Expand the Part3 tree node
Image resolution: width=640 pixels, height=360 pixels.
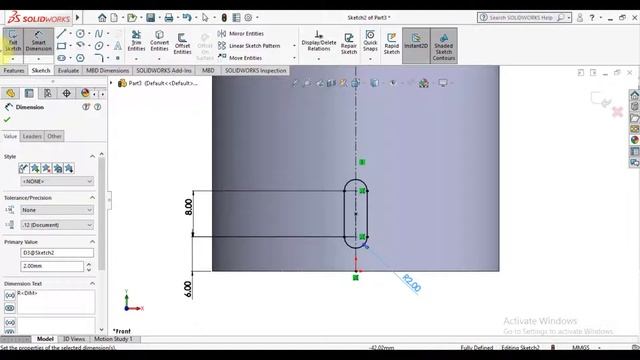pos(111,83)
